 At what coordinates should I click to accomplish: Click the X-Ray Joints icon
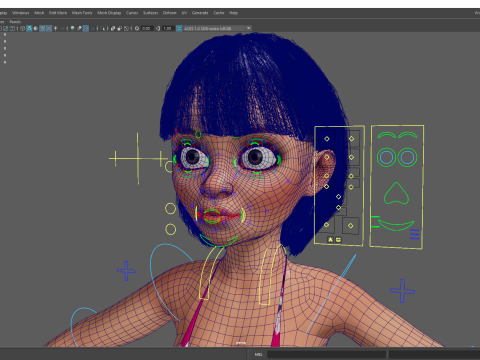[126, 29]
